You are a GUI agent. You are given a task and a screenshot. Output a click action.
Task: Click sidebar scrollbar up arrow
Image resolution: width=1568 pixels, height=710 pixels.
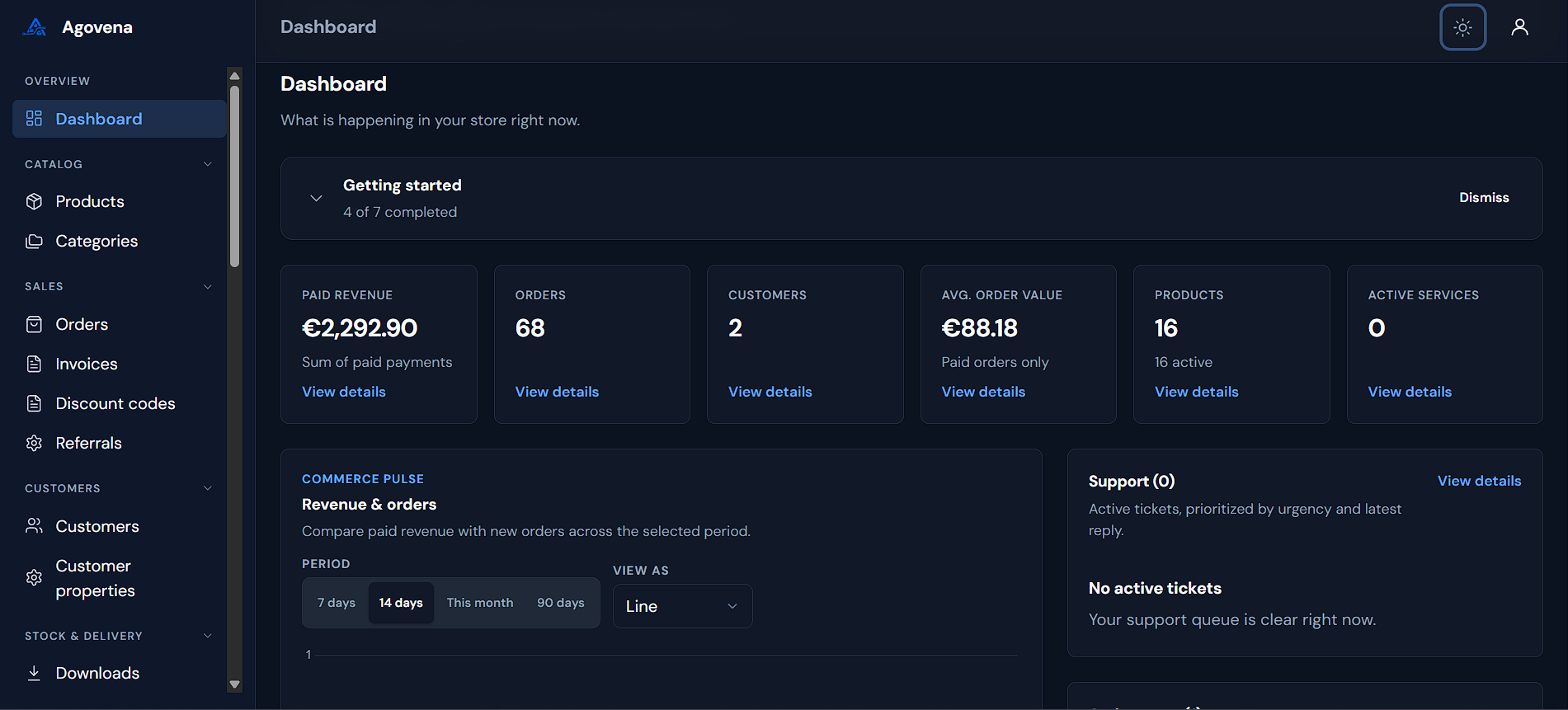tap(234, 75)
